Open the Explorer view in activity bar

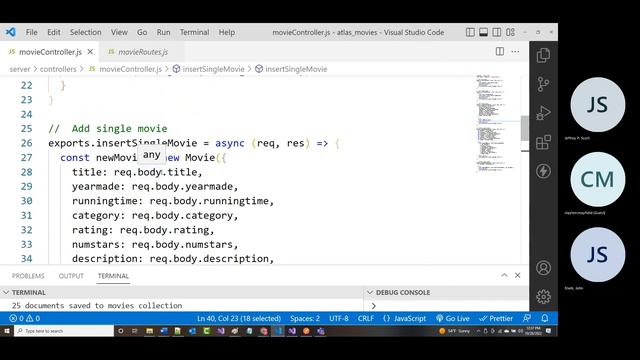[x=543, y=56]
